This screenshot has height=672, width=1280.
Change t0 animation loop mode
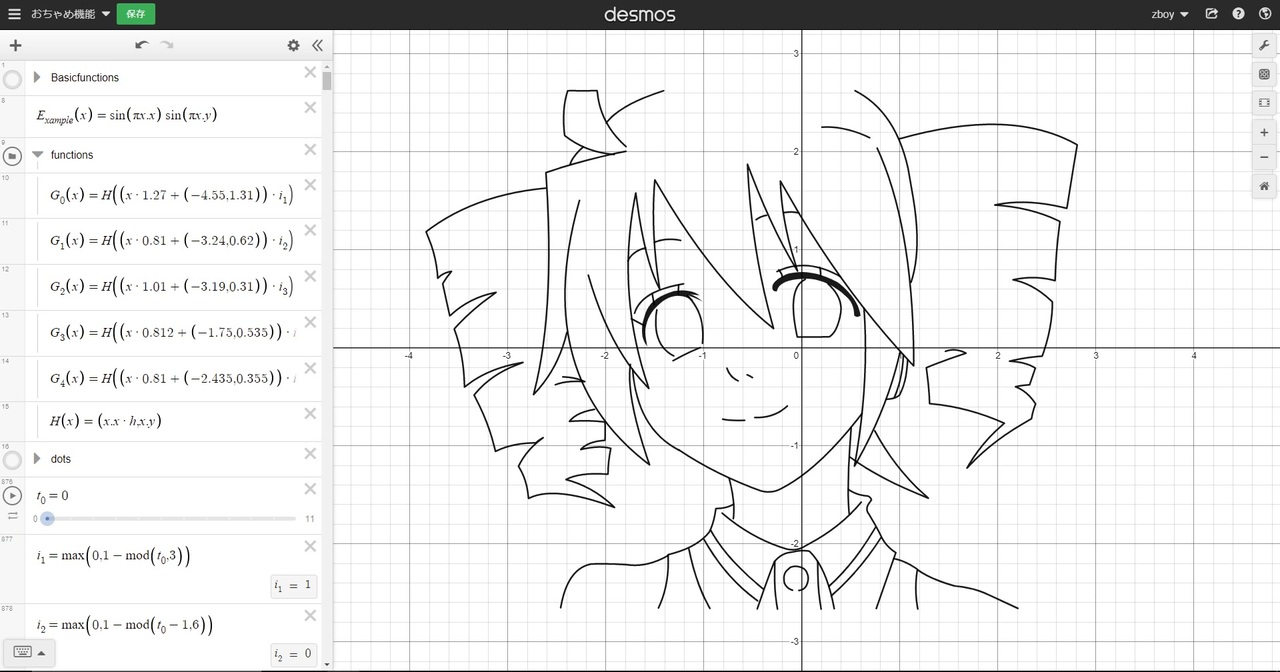pyautogui.click(x=13, y=516)
